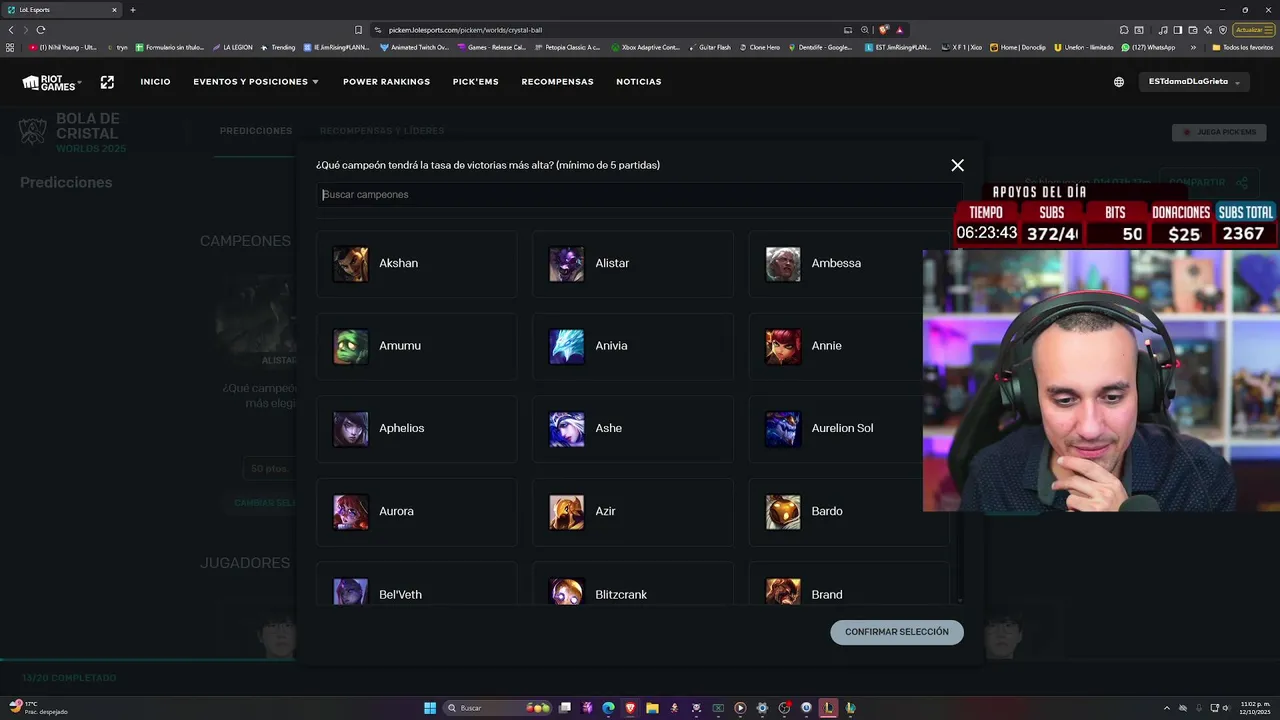1280x720 pixels.
Task: Switch to the LoL Esports browser tab
Action: click(62, 10)
